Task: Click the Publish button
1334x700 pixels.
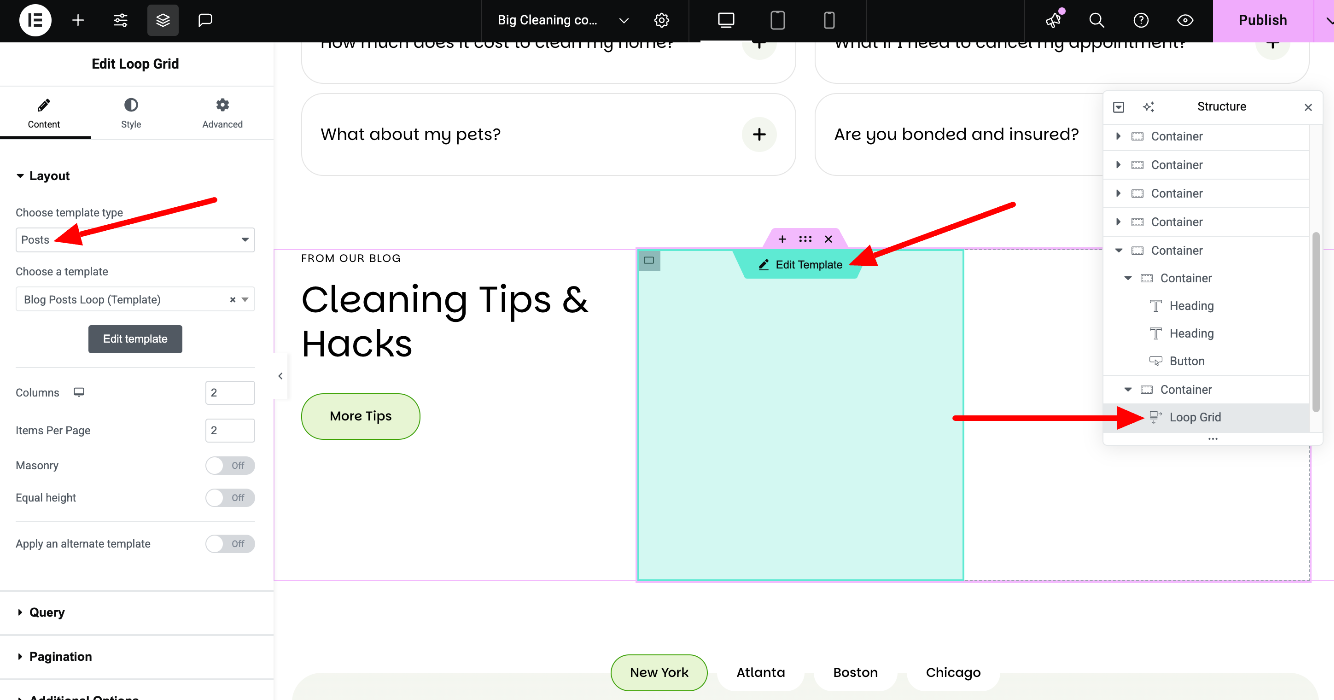Action: tap(1263, 20)
